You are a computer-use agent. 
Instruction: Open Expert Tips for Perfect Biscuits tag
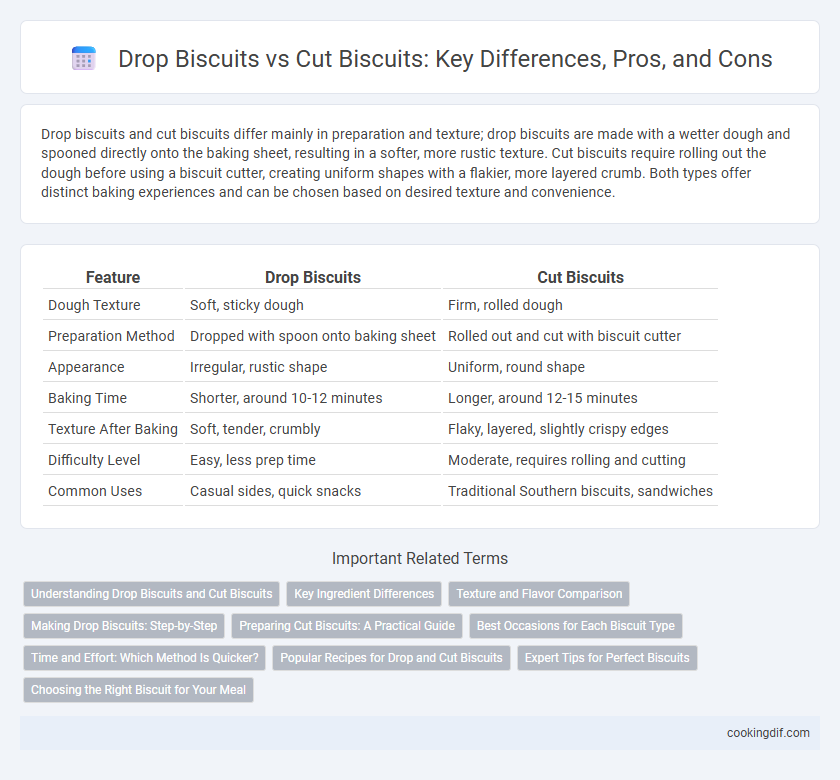click(608, 658)
